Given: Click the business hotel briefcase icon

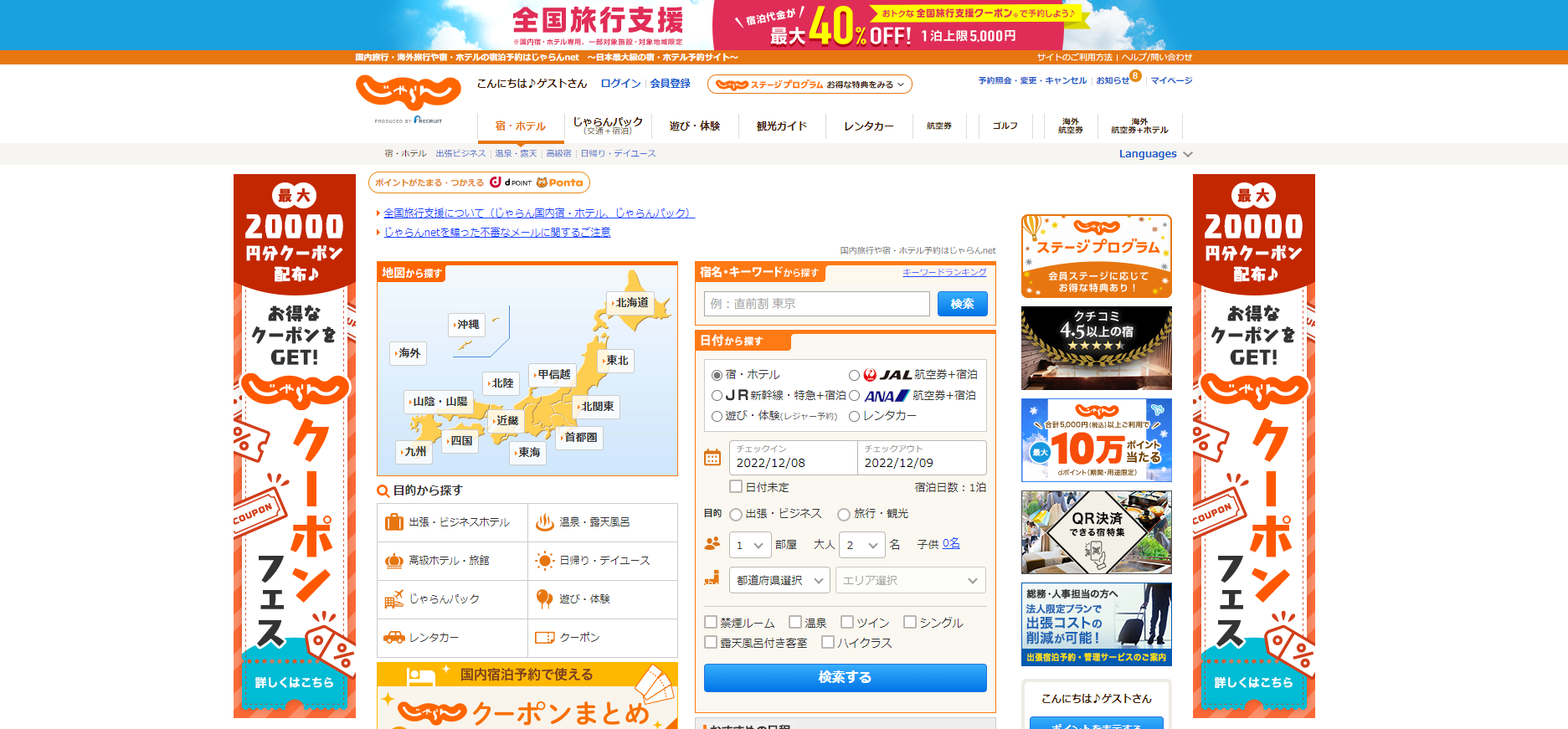Looking at the screenshot, I should point(393,522).
